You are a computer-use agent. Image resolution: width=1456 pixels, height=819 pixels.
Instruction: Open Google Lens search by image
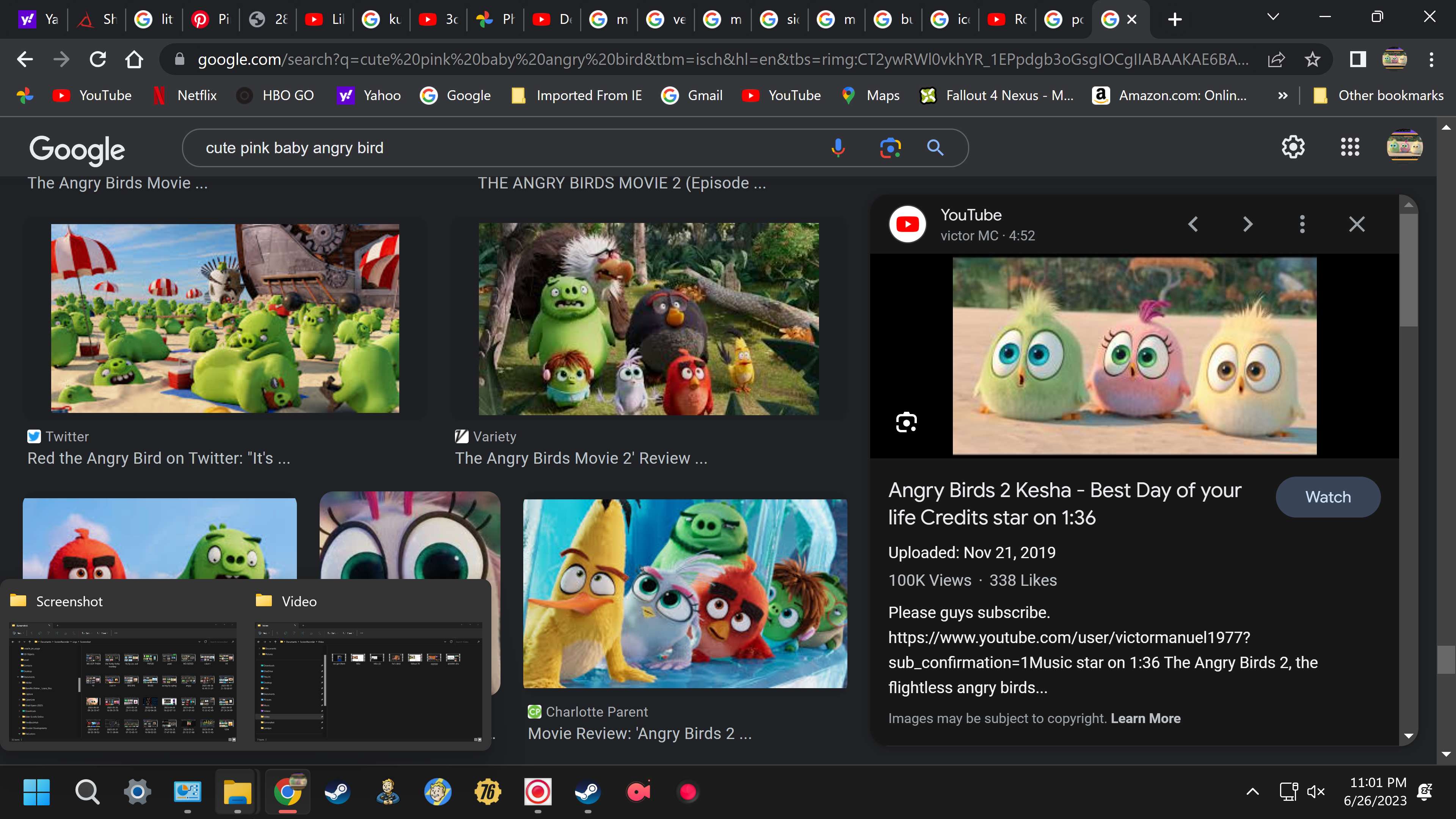890,148
